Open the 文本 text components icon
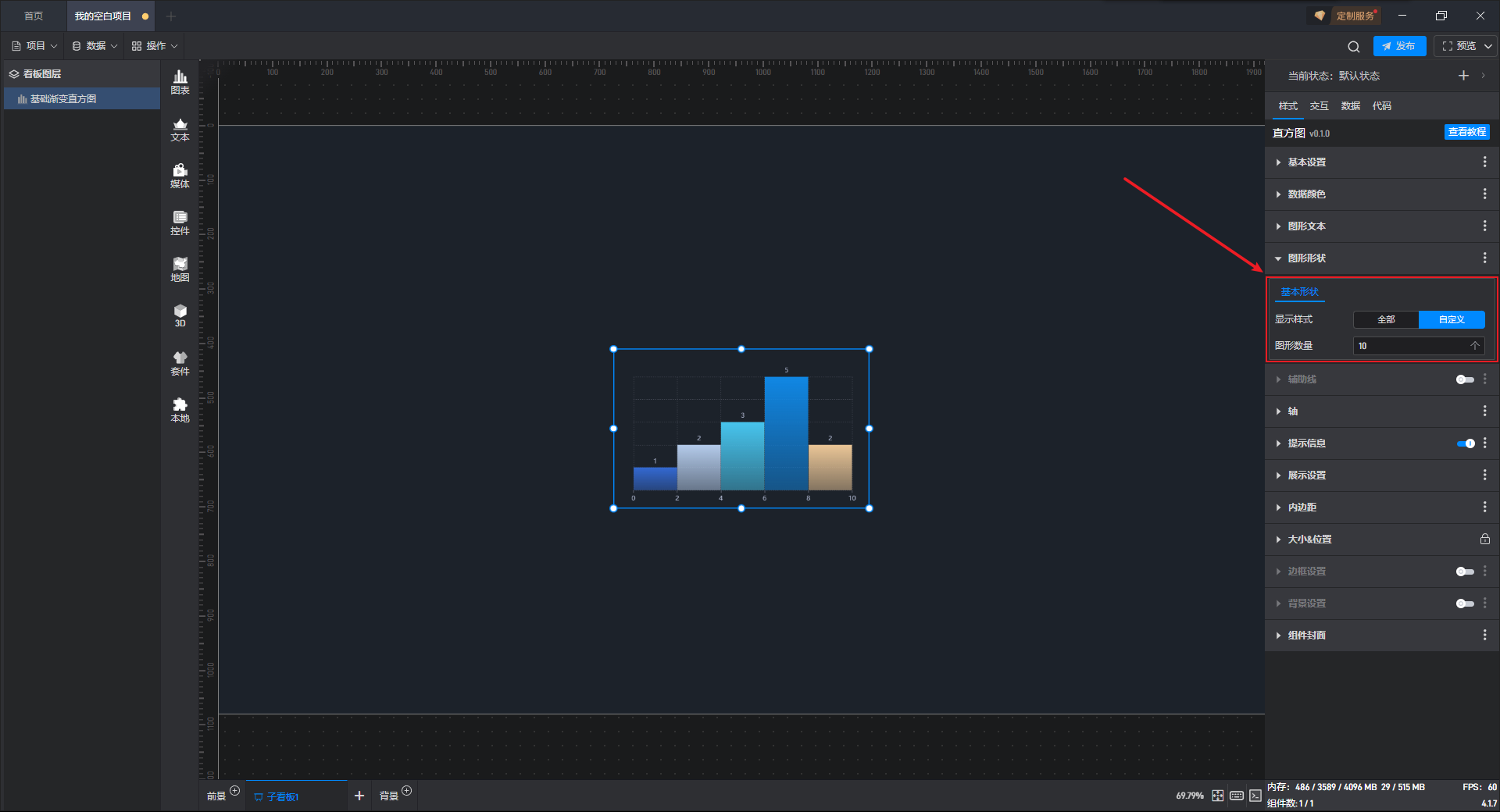This screenshot has width=1500, height=812. [x=180, y=129]
